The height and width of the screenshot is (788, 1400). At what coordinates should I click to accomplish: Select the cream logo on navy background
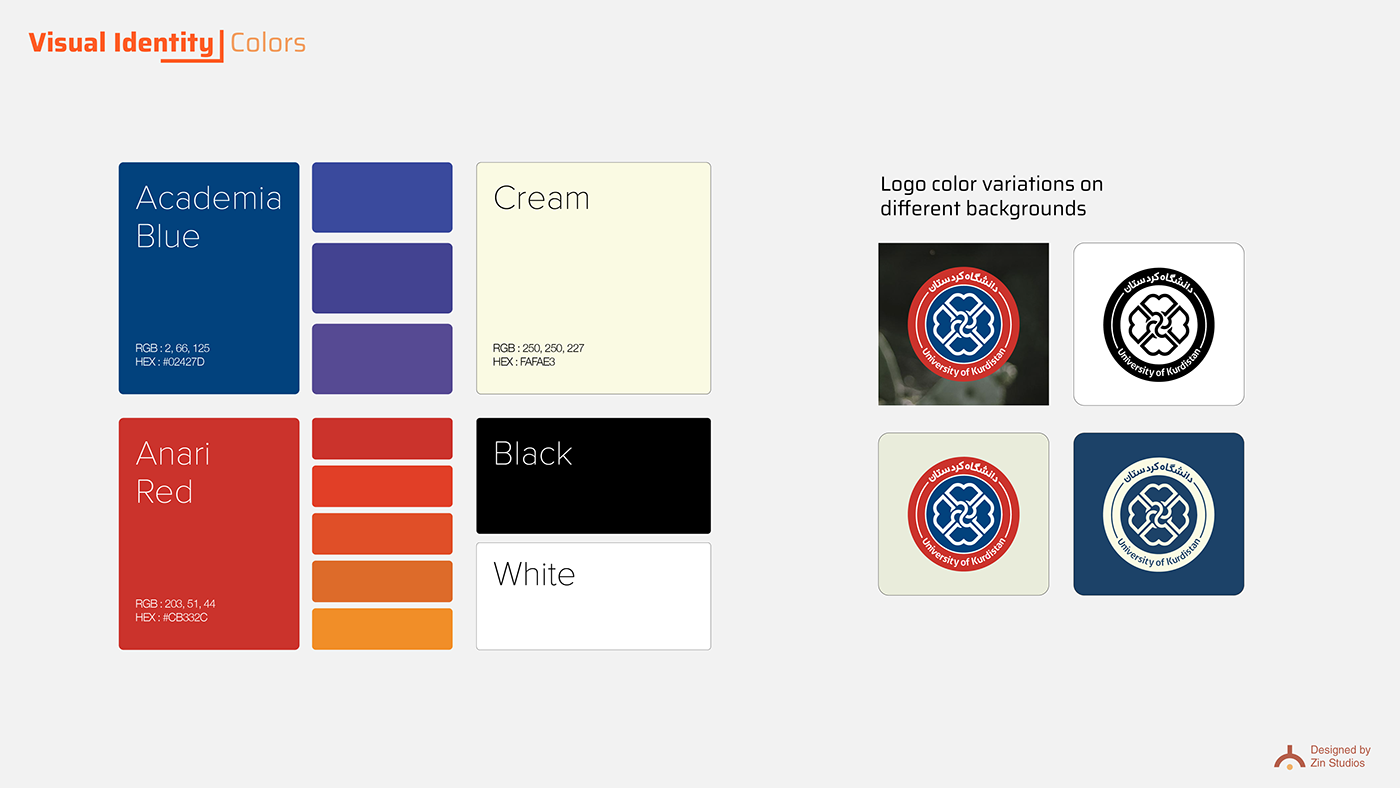[x=1159, y=514]
